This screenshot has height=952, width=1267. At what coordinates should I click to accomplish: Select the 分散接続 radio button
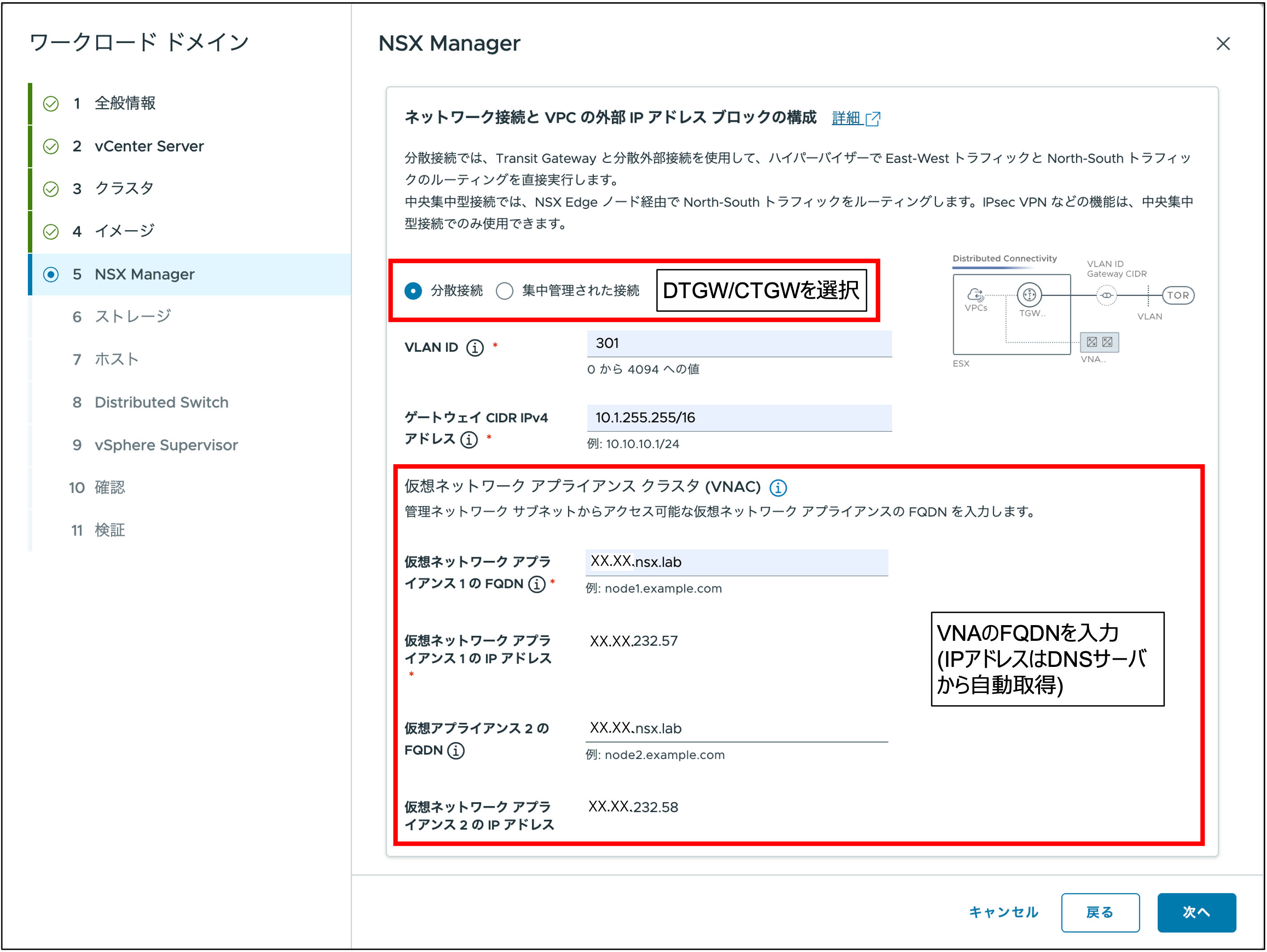tap(413, 291)
